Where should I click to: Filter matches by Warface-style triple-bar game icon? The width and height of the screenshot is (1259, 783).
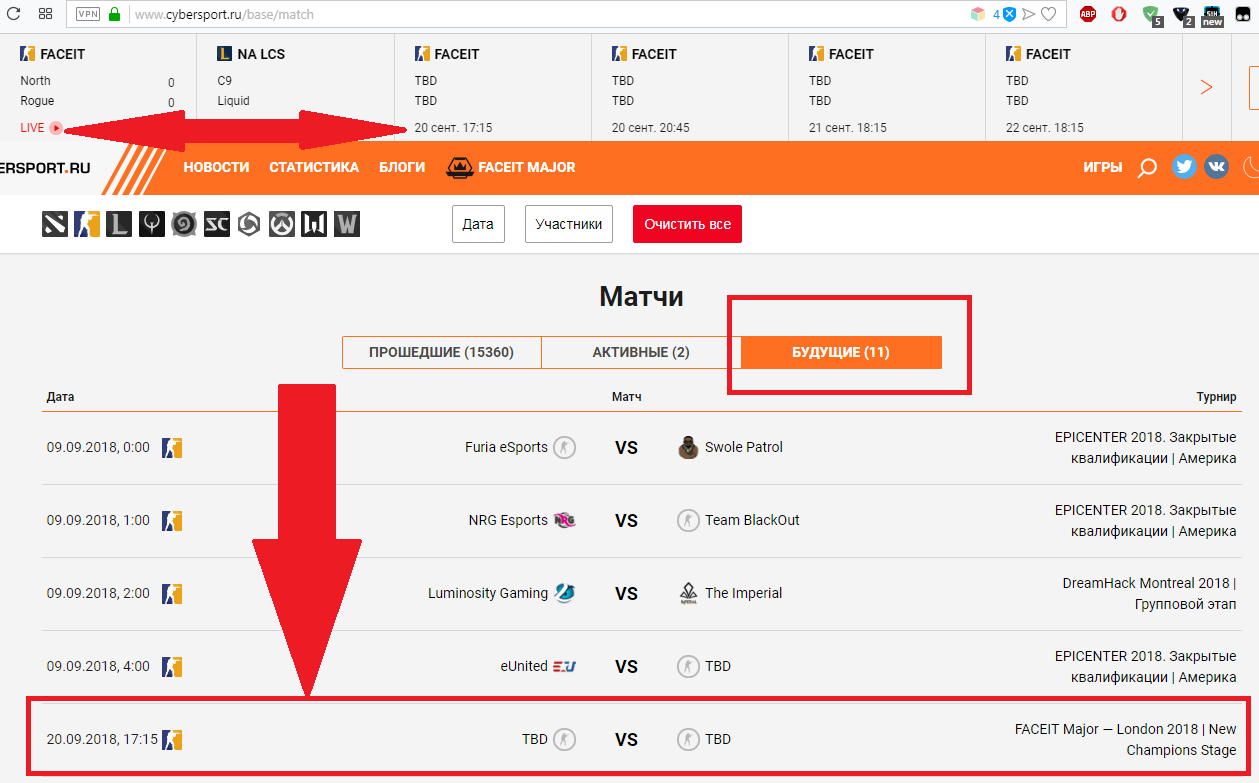314,224
